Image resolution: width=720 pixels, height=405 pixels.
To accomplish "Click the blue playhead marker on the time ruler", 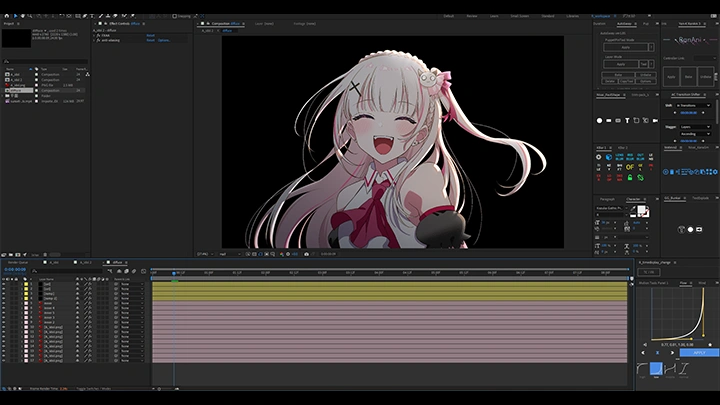I will coord(174,273).
